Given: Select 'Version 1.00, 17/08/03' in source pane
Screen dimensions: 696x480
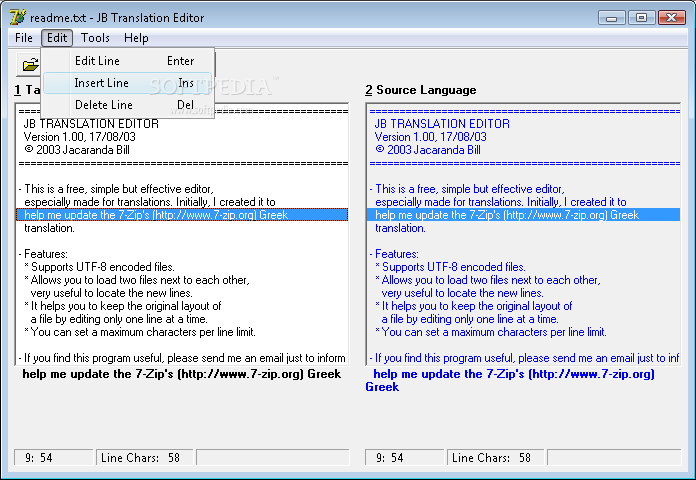Looking at the screenshot, I should click(x=431, y=137).
